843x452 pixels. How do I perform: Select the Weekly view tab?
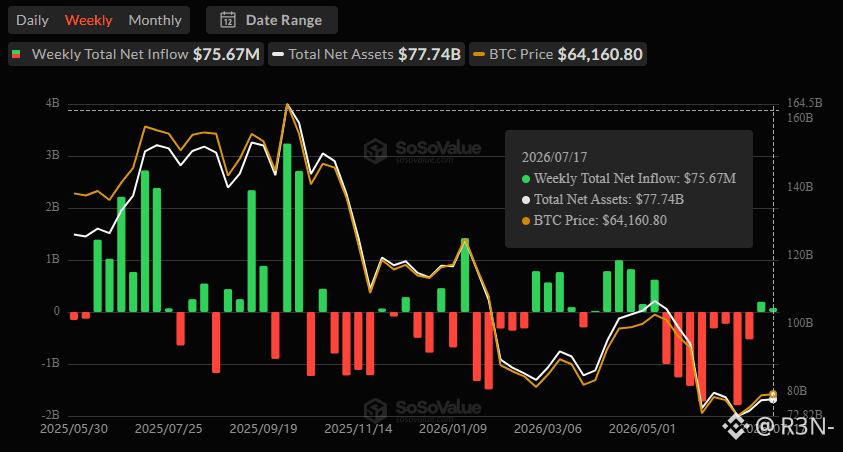click(x=89, y=20)
